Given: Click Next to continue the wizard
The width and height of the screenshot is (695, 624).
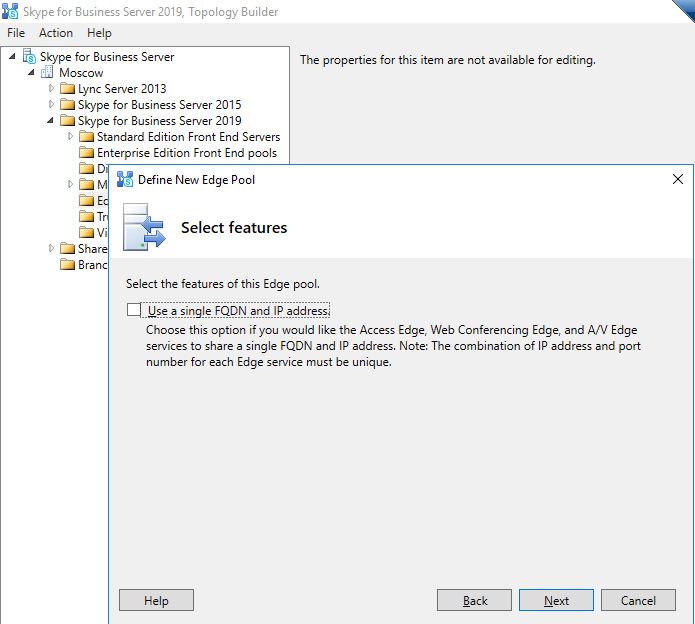Looking at the screenshot, I should (556, 600).
